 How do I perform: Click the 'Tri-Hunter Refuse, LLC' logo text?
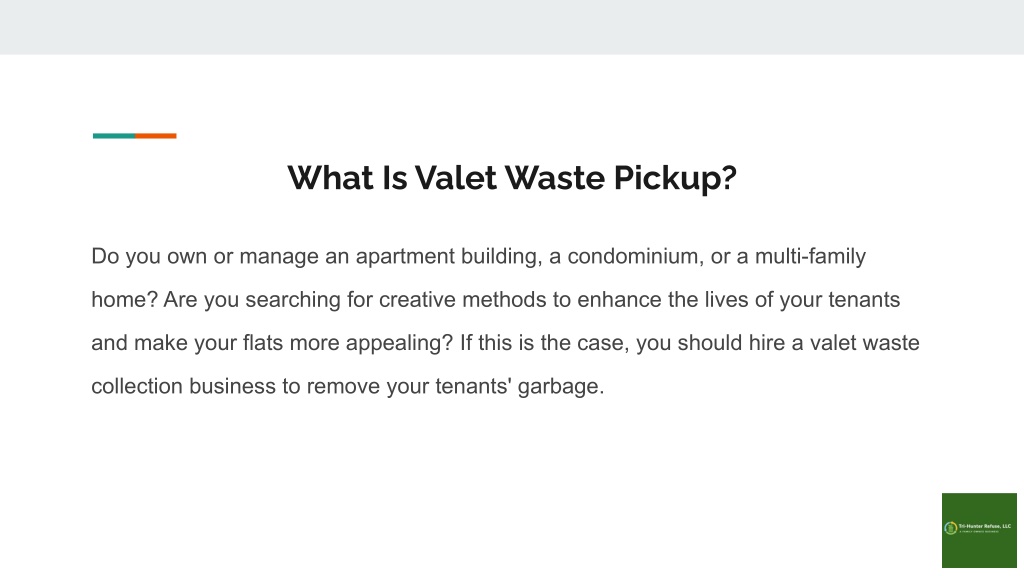985,526
